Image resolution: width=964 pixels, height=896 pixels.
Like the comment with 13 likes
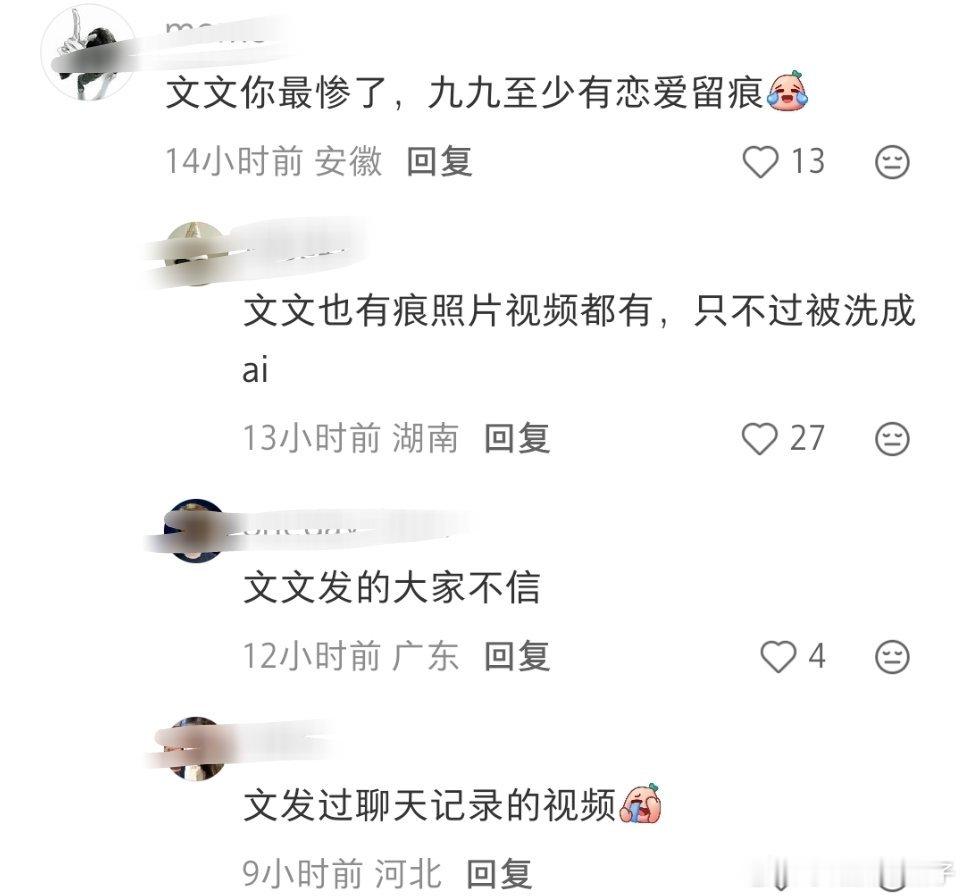[761, 162]
